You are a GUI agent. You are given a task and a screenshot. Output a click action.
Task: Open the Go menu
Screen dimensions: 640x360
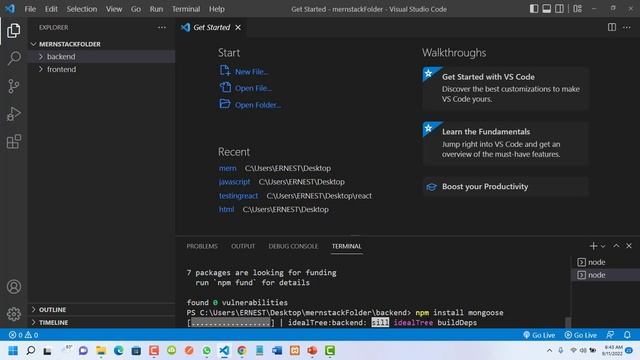tap(136, 9)
